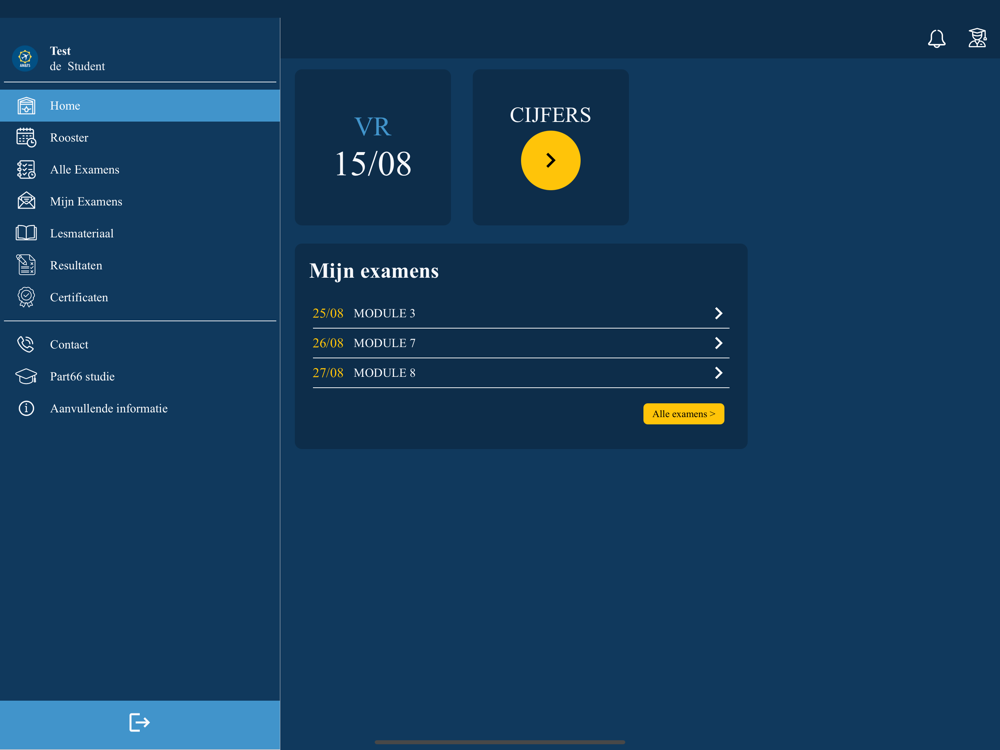
Task: Open Lesmateriaal menu item
Action: pyautogui.click(x=140, y=233)
